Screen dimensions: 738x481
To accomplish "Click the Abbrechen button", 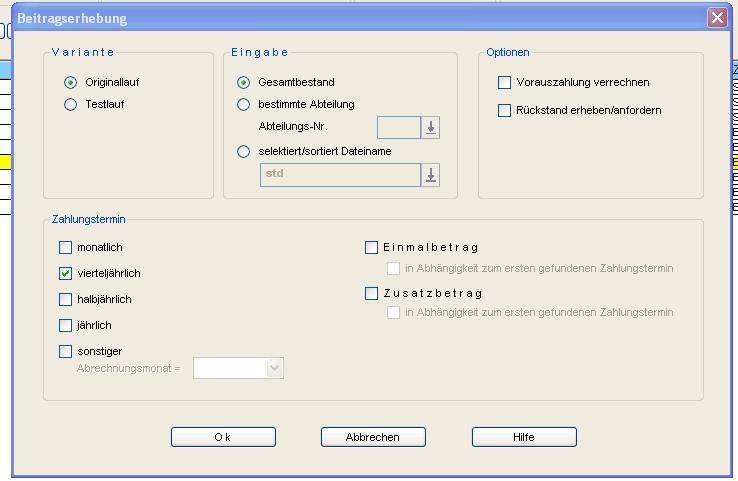I will click(373, 437).
